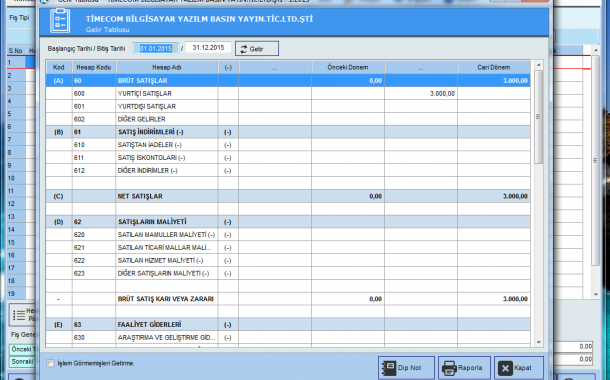610x380 pixels.
Task: Click the printer icon on Raporla
Action: [x=449, y=368]
